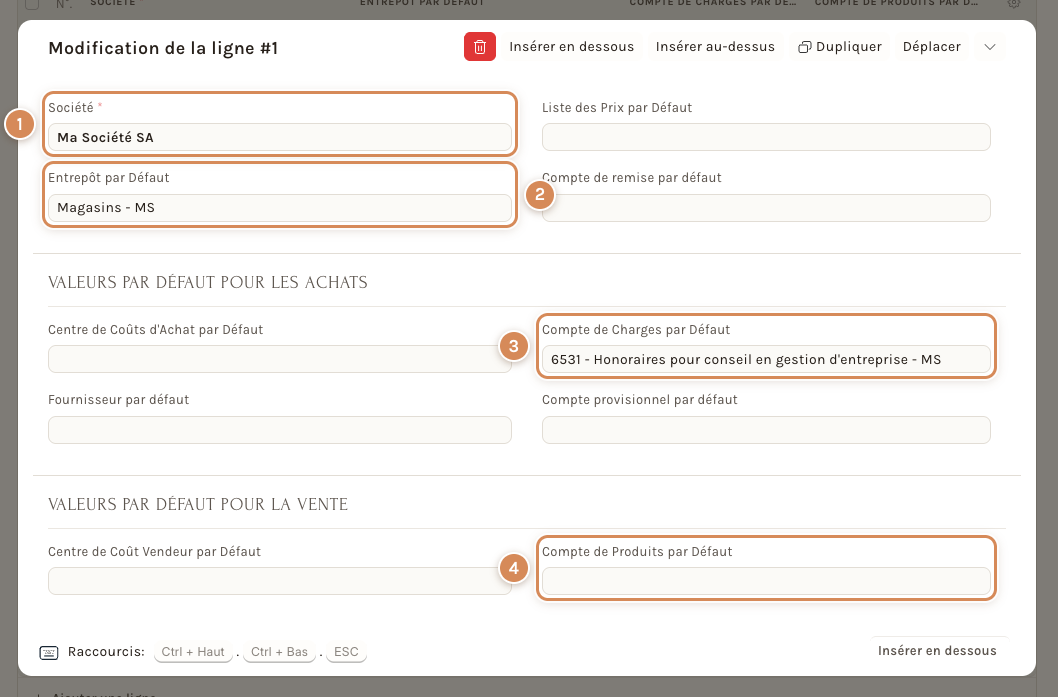Focus the Centre de Coûts d'Achat par Défaut field
This screenshot has height=697, width=1058.
click(280, 359)
